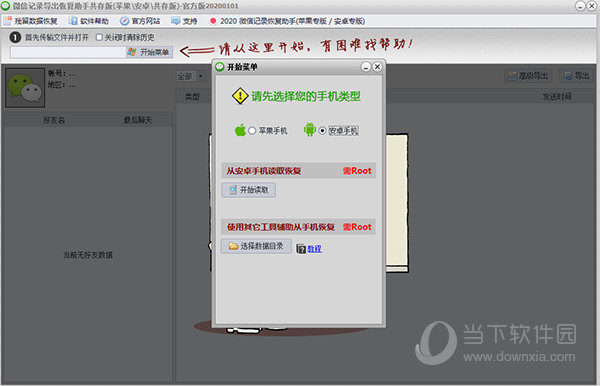Click the 开始读取 button

249,190
